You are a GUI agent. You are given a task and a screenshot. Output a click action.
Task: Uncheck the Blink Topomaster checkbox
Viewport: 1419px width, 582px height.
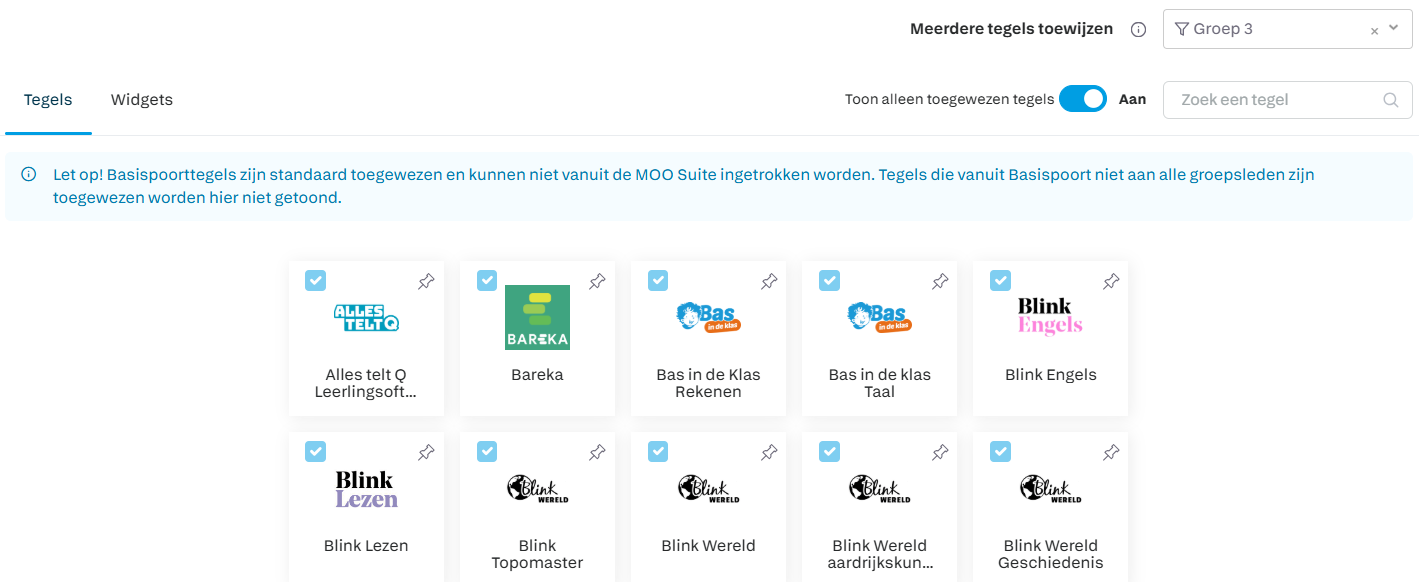click(487, 452)
